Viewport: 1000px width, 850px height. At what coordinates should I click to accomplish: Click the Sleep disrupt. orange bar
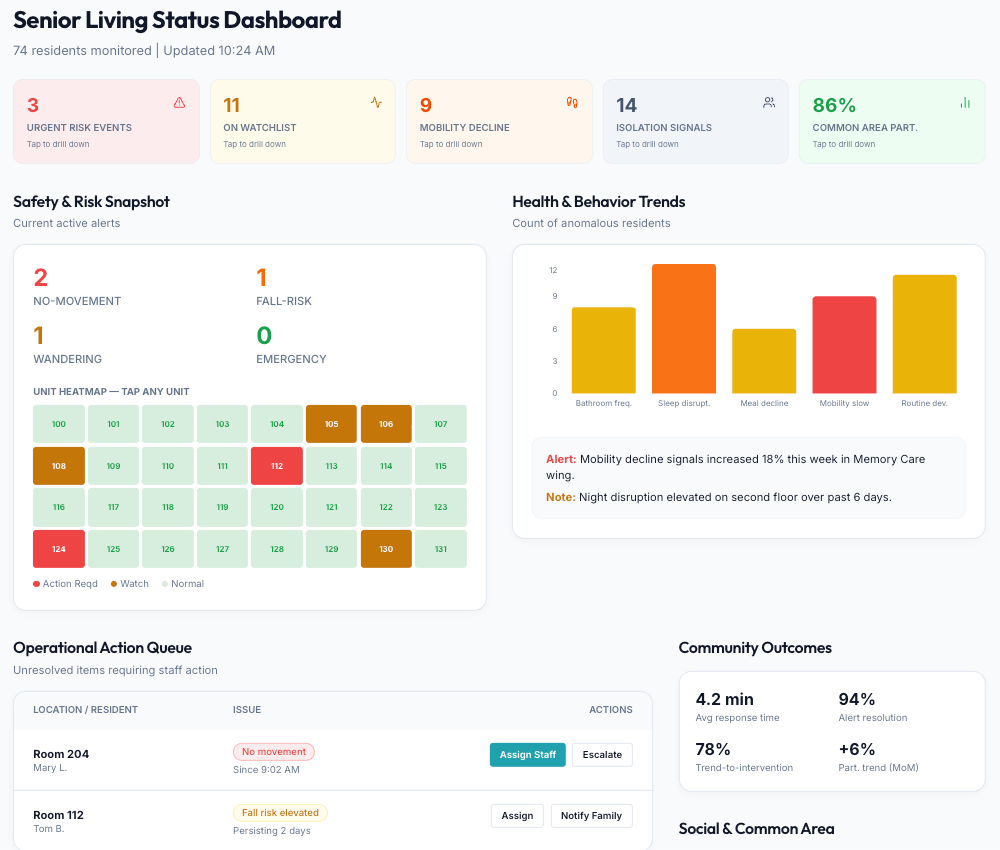pyautogui.click(x=684, y=328)
